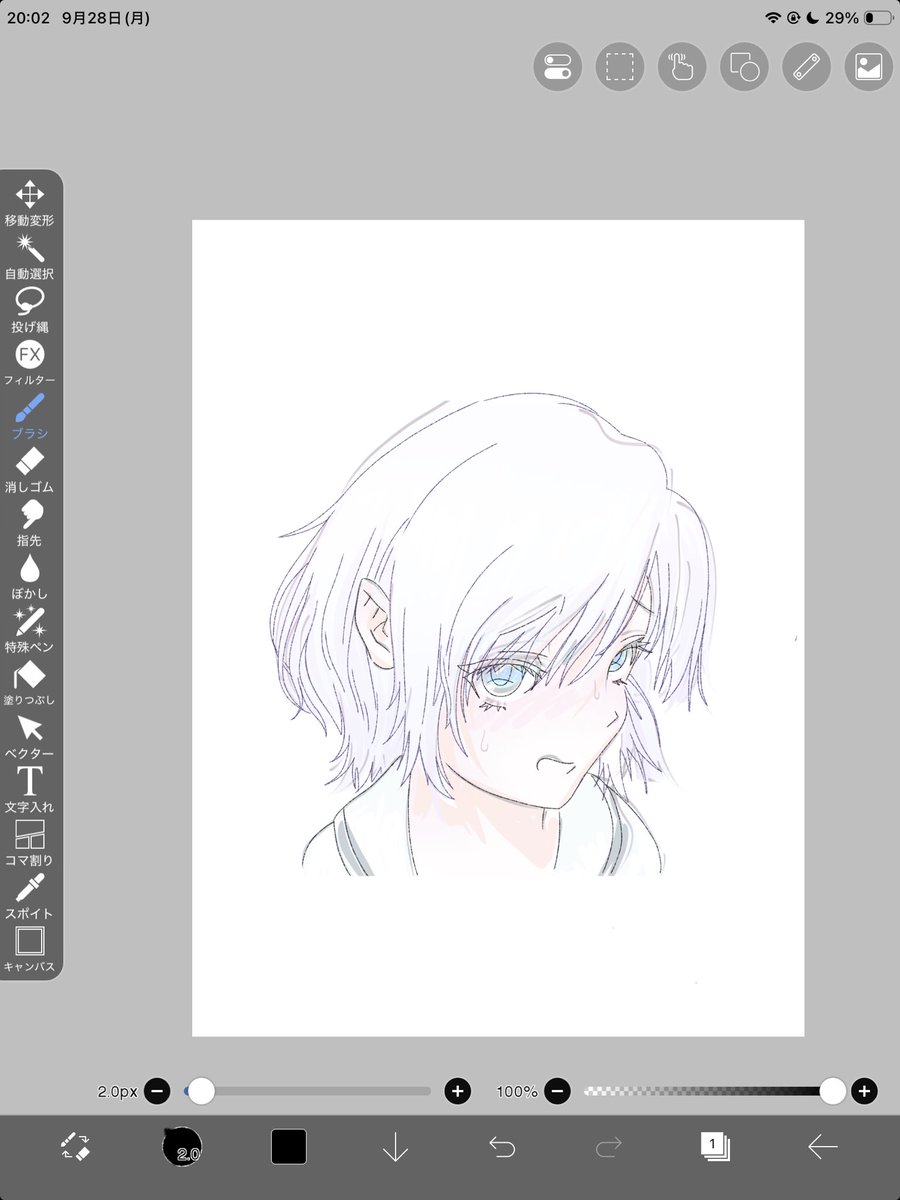
Task: Open the material image button
Action: point(868,67)
